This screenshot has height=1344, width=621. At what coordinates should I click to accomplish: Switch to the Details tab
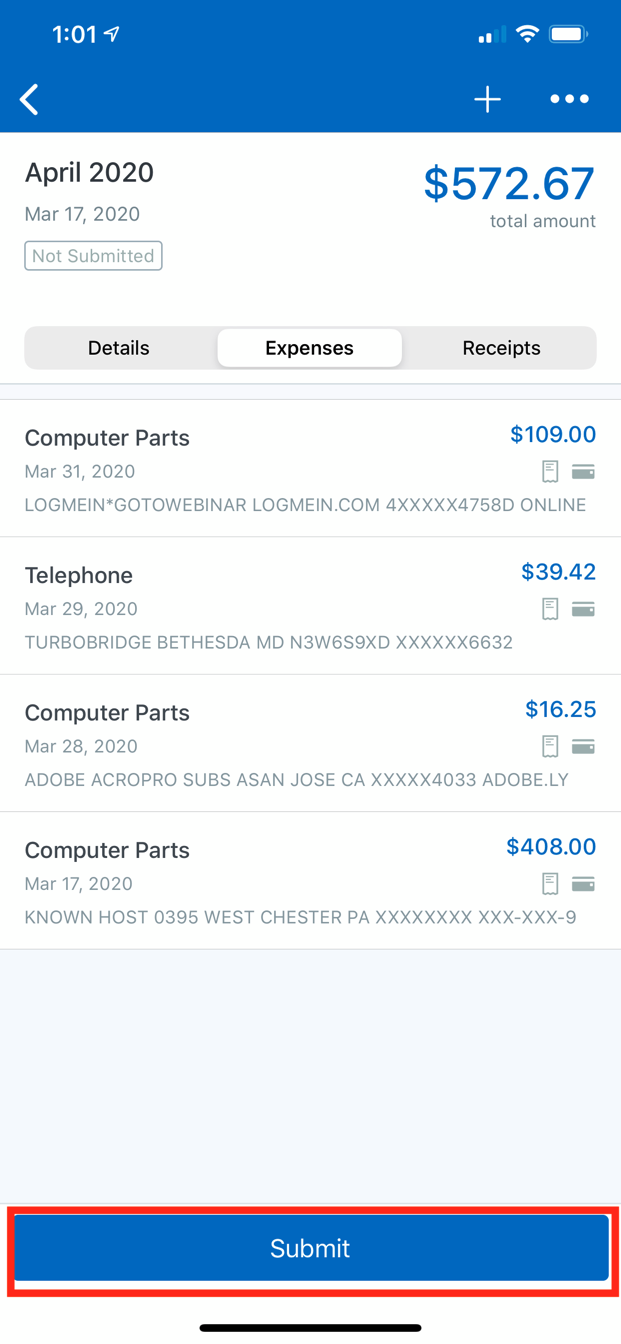(x=119, y=348)
